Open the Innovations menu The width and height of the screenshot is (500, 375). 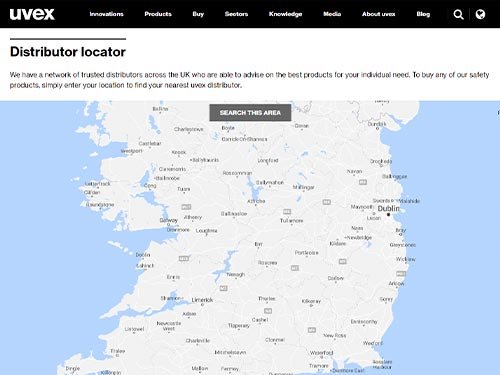[x=106, y=14]
